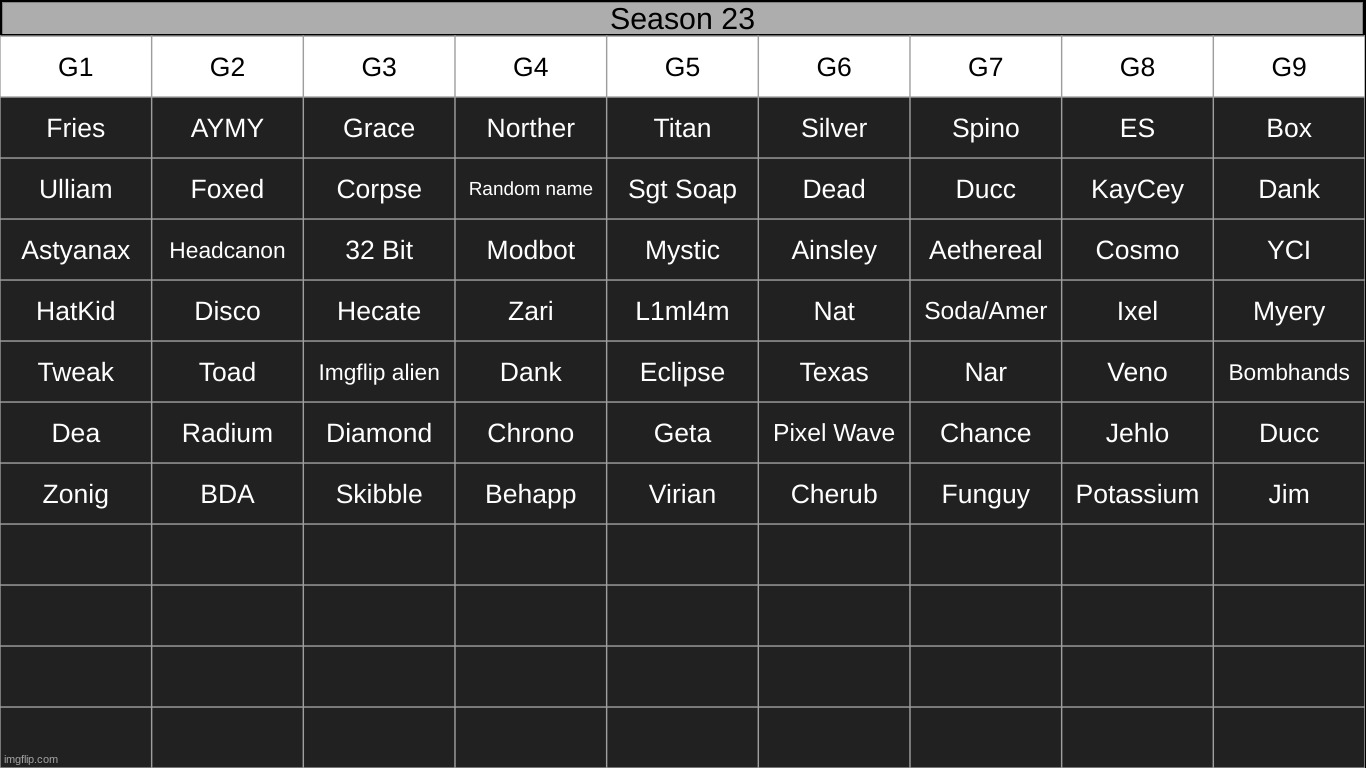The image size is (1366, 768).
Task: Select the 32 Bit cell
Action: click(x=379, y=250)
